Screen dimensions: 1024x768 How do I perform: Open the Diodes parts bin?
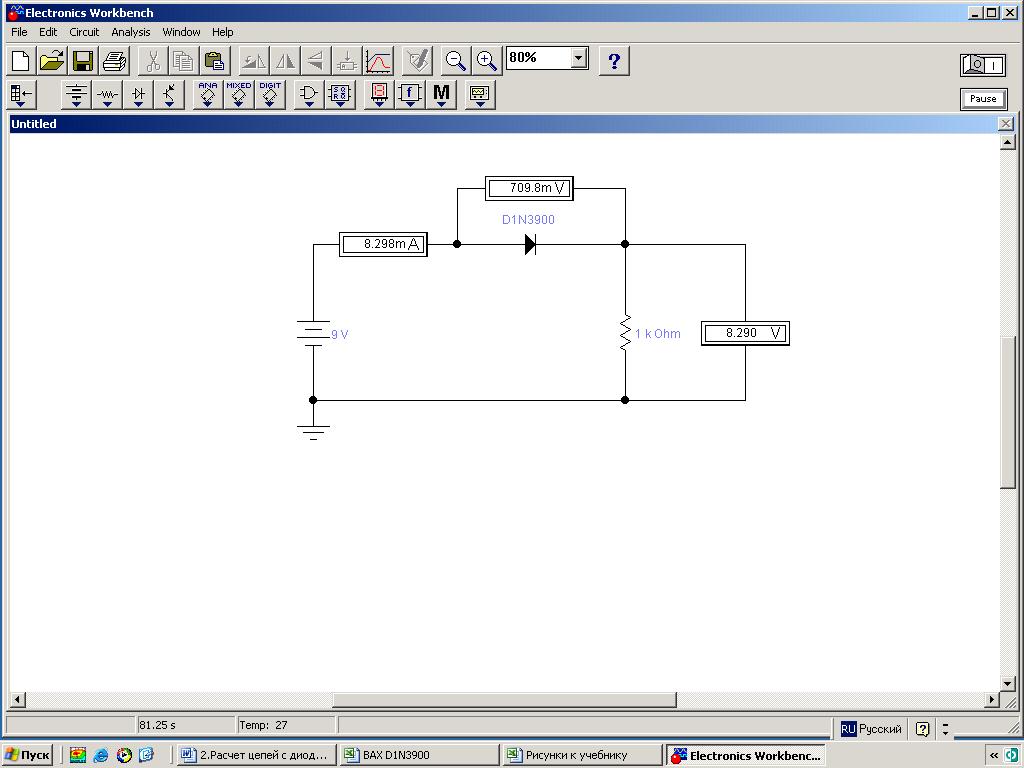click(x=138, y=94)
